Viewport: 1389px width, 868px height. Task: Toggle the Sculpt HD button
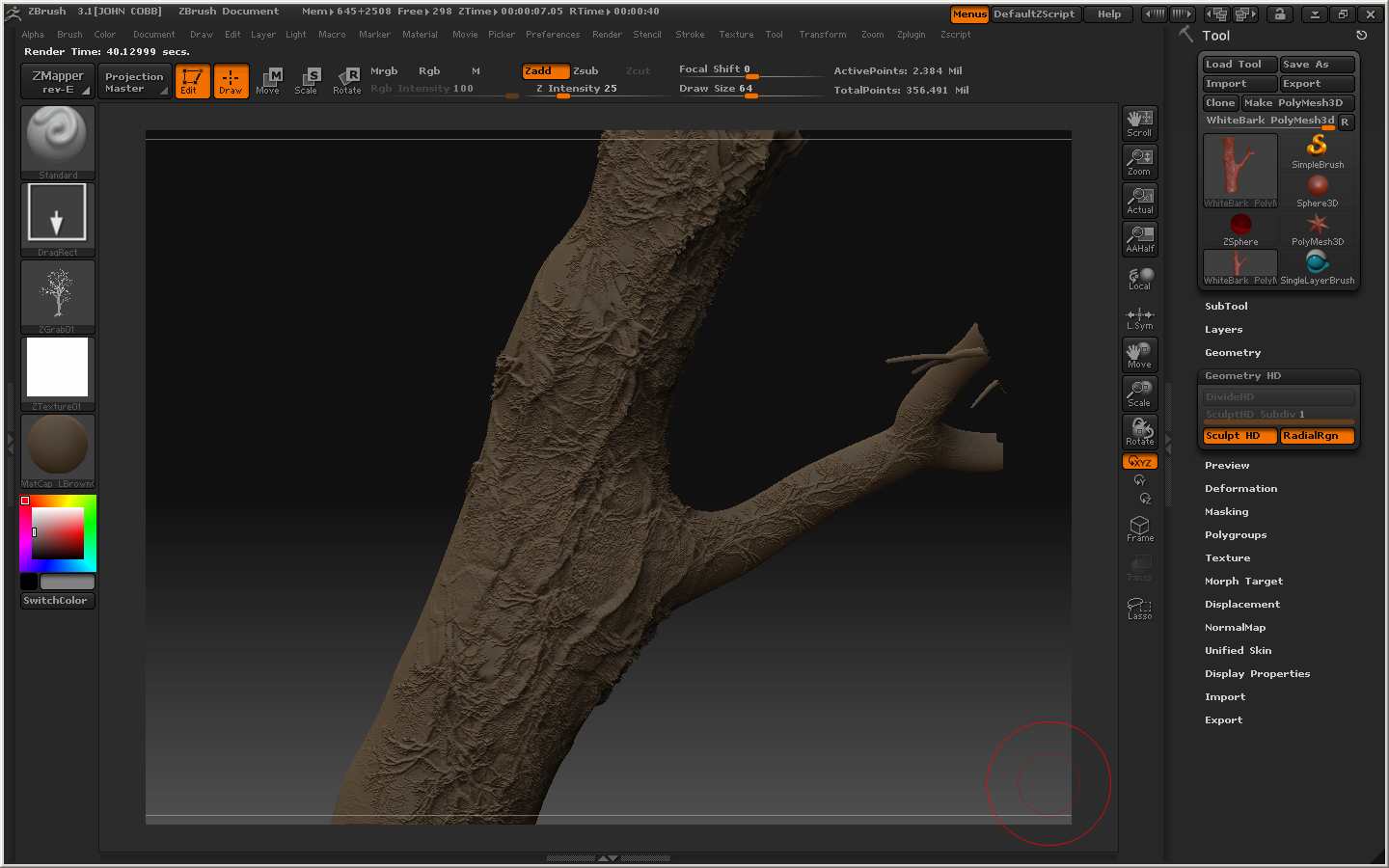(1239, 436)
